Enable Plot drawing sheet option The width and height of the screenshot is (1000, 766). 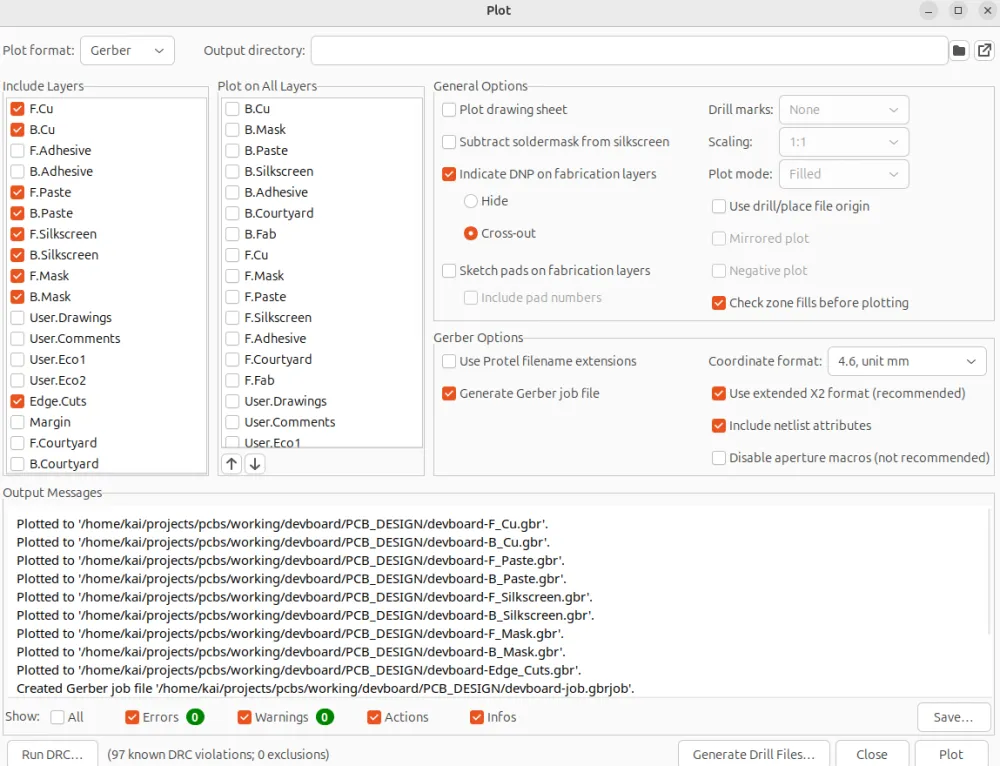tap(449, 110)
